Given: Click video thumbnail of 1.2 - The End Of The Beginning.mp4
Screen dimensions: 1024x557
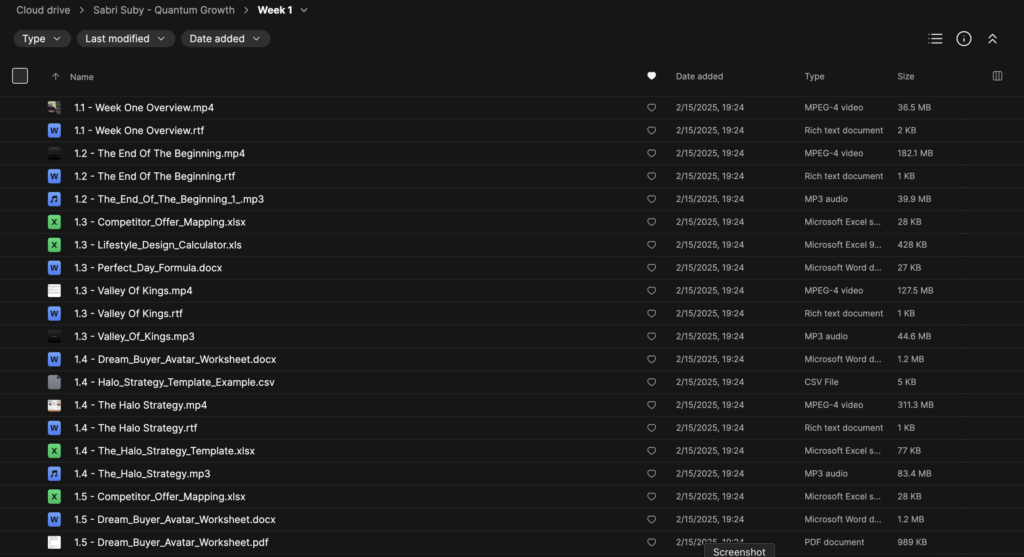Looking at the screenshot, I should coord(54,153).
